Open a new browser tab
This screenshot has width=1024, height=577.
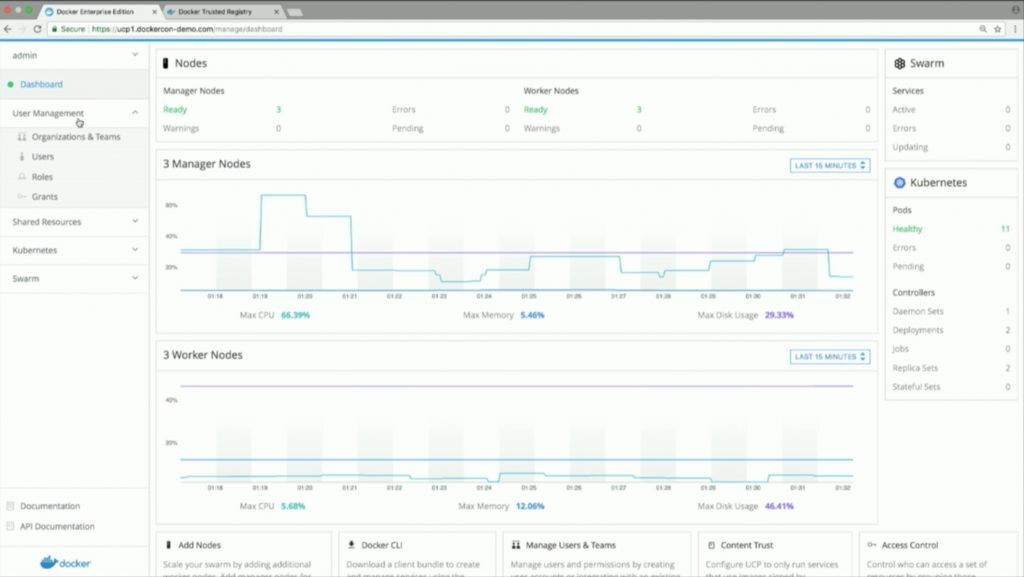[295, 12]
